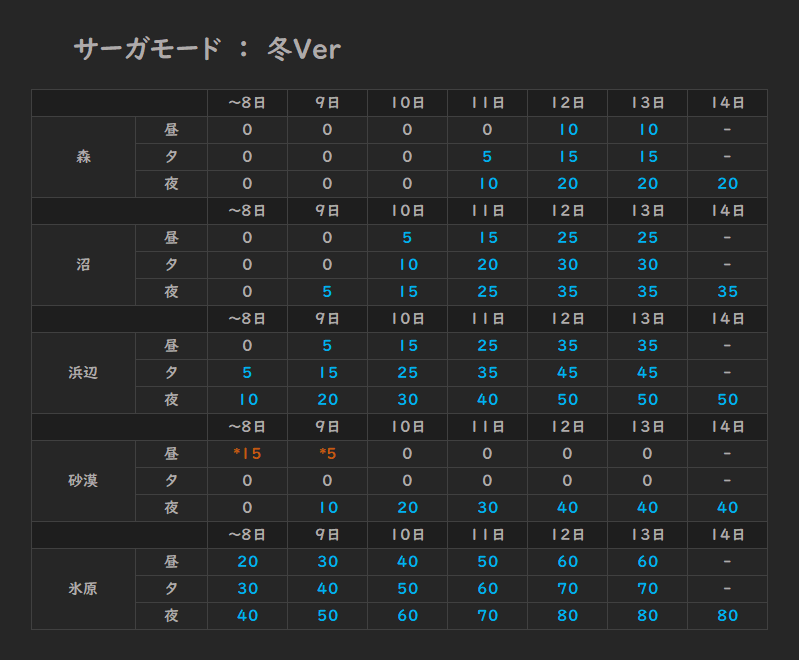Click the サーガモード 冬Ver title
This screenshot has height=660, width=799.
[207, 49]
